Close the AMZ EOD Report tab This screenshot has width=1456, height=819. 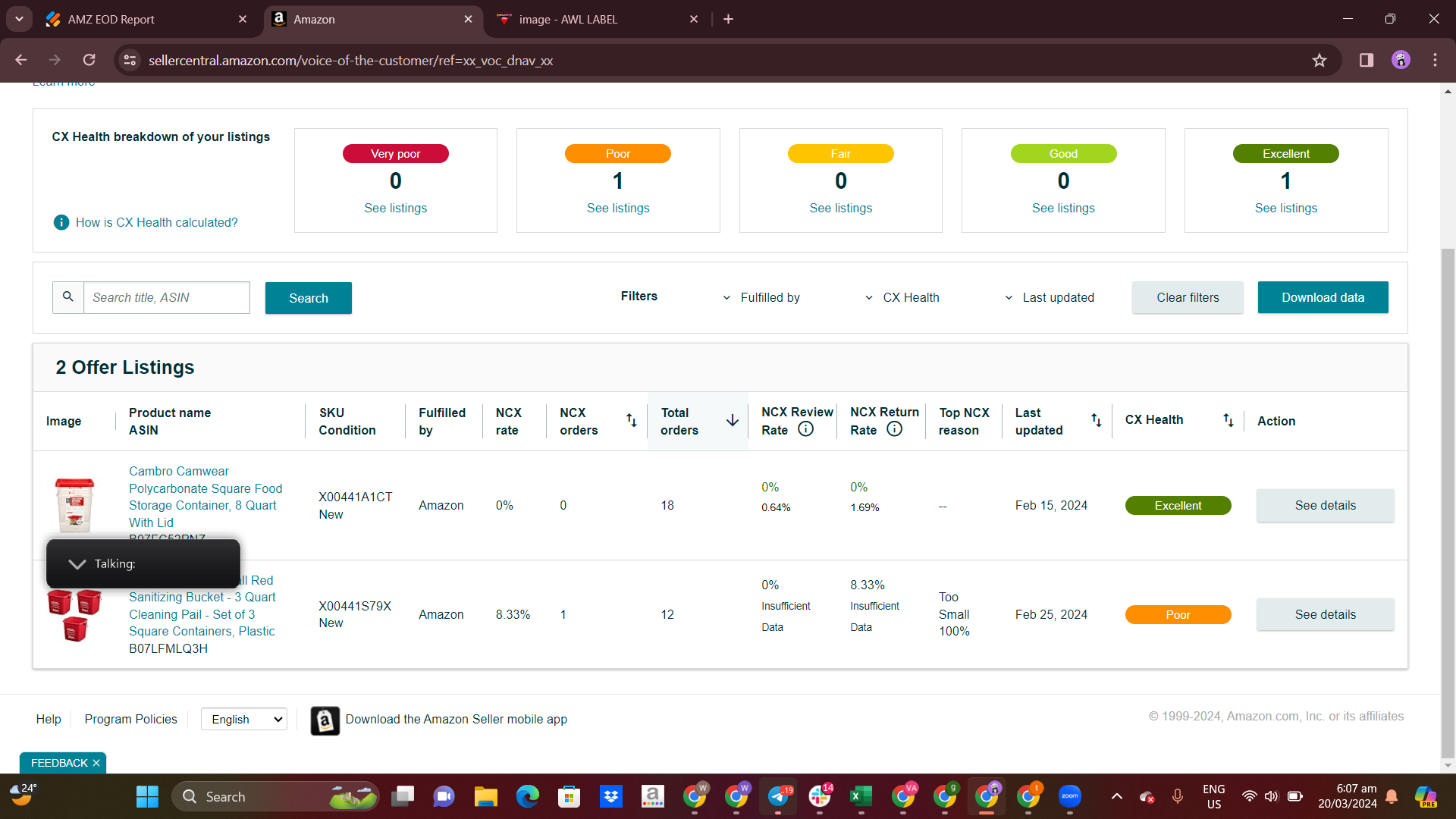(243, 19)
